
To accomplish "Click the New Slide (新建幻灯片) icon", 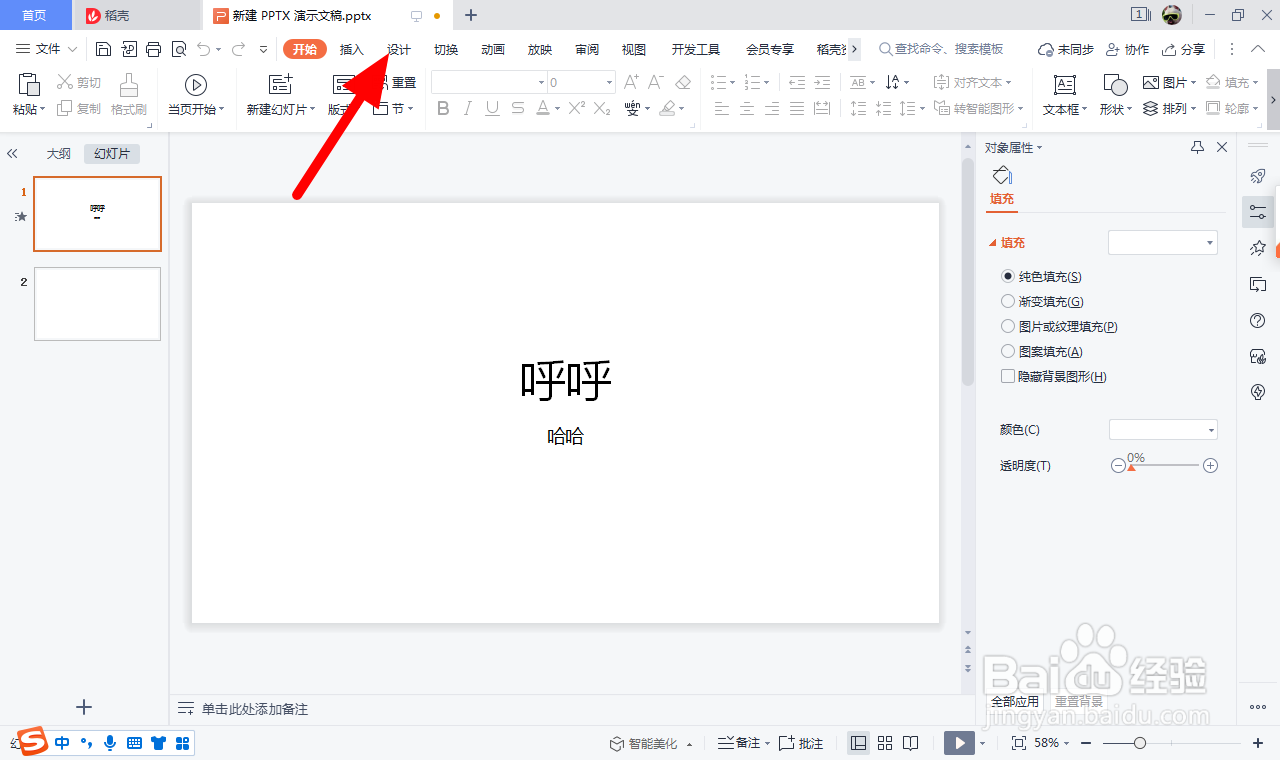I will (x=281, y=85).
